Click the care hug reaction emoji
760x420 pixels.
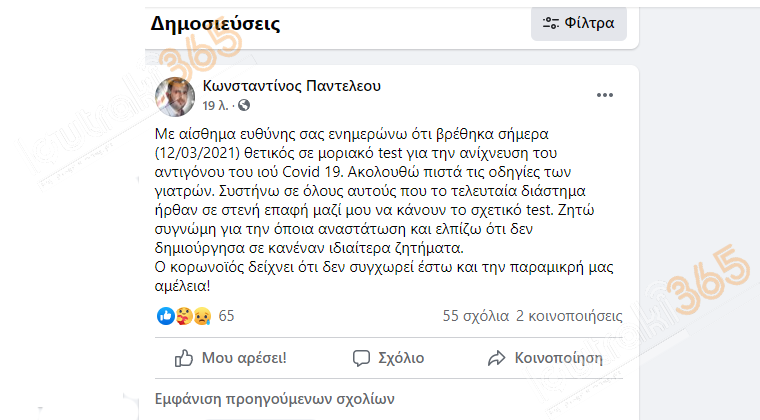[x=184, y=316]
